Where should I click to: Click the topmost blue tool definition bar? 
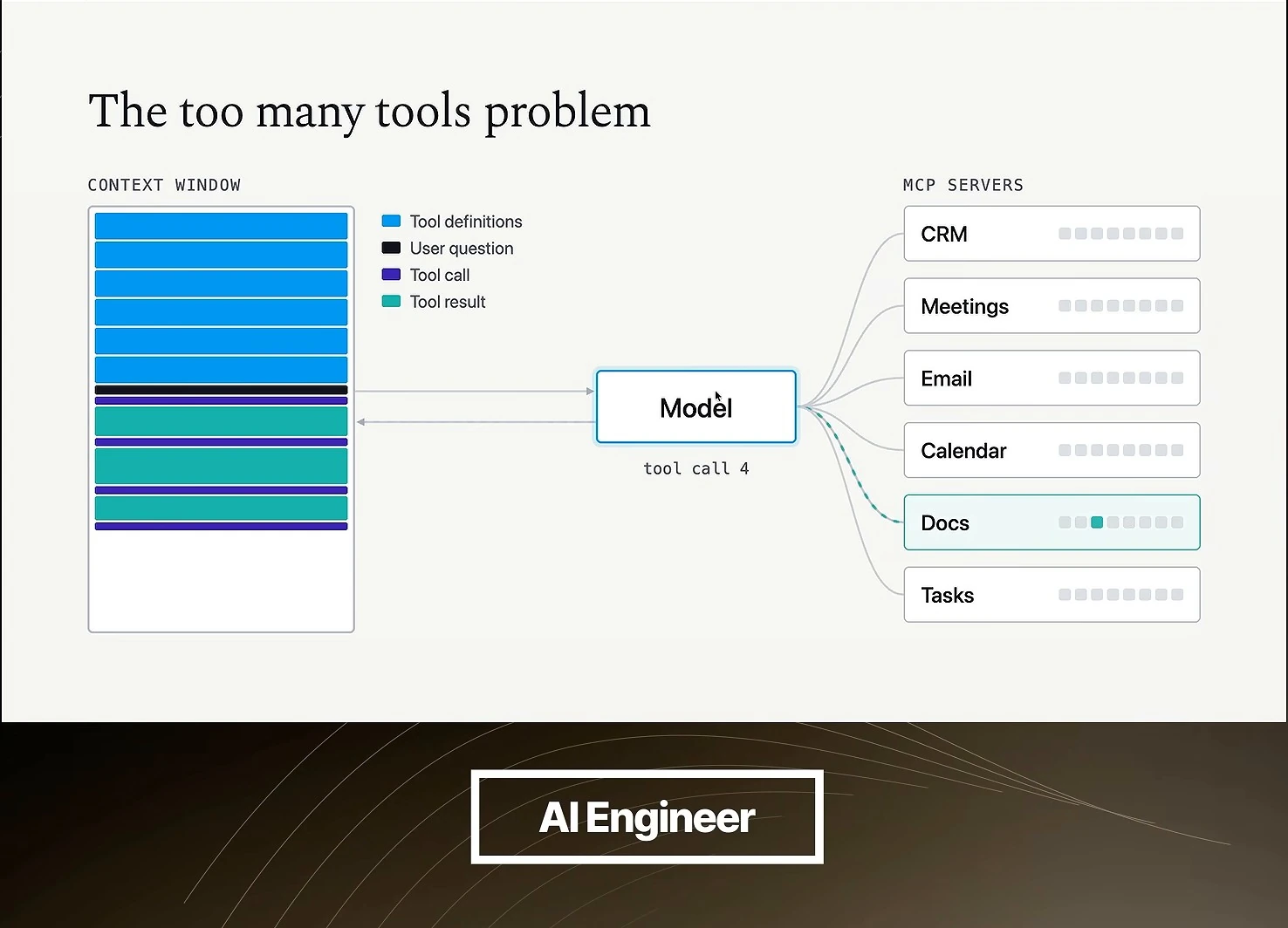[221, 226]
